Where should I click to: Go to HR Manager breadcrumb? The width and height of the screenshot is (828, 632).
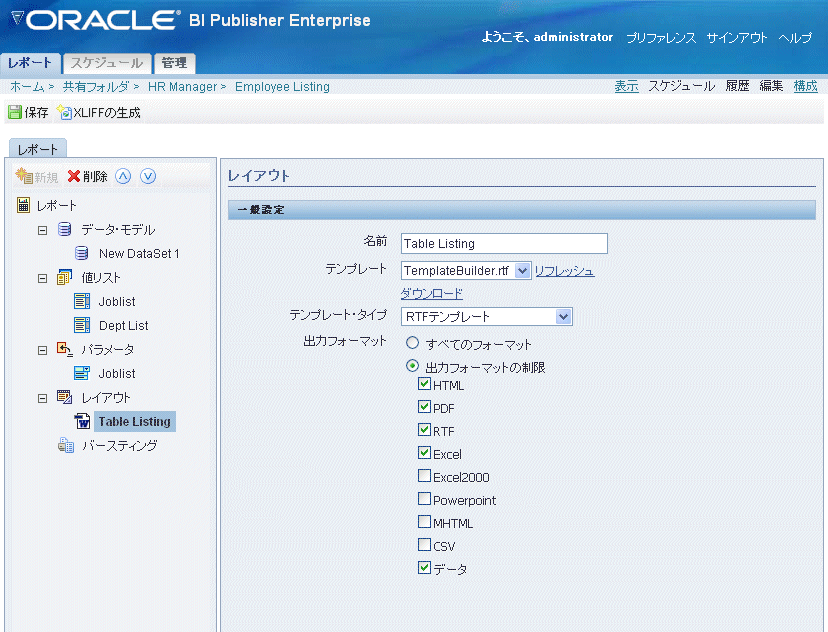183,87
